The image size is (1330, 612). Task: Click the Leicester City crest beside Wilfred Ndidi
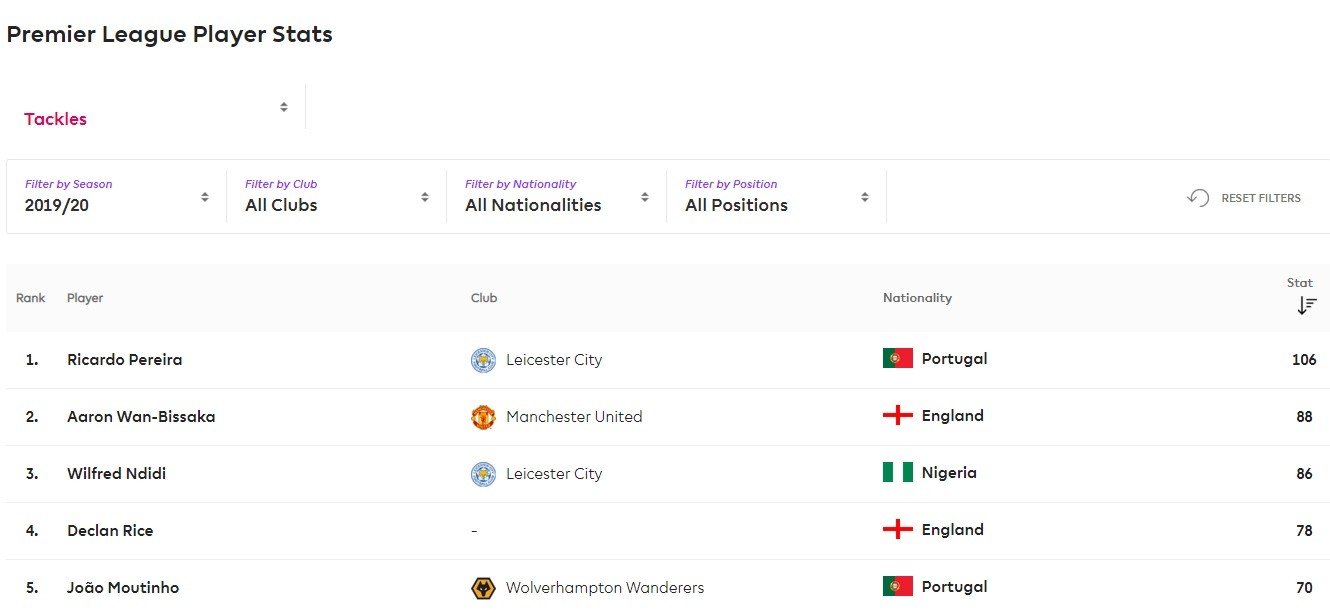click(483, 474)
